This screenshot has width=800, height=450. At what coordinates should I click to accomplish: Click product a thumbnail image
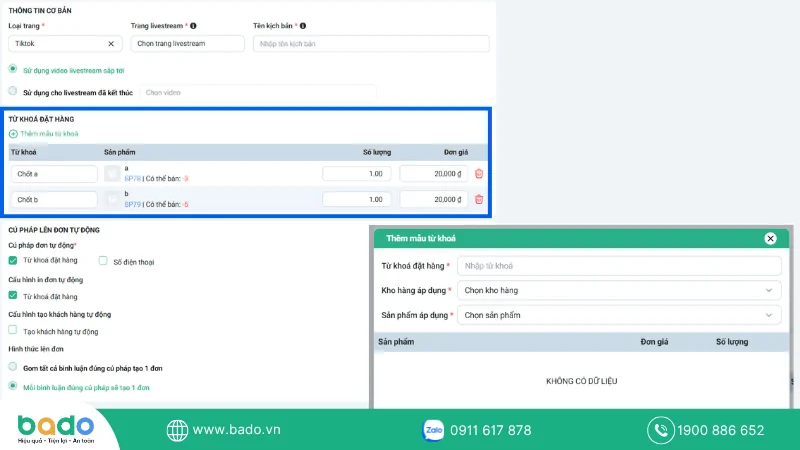pyautogui.click(x=112, y=173)
